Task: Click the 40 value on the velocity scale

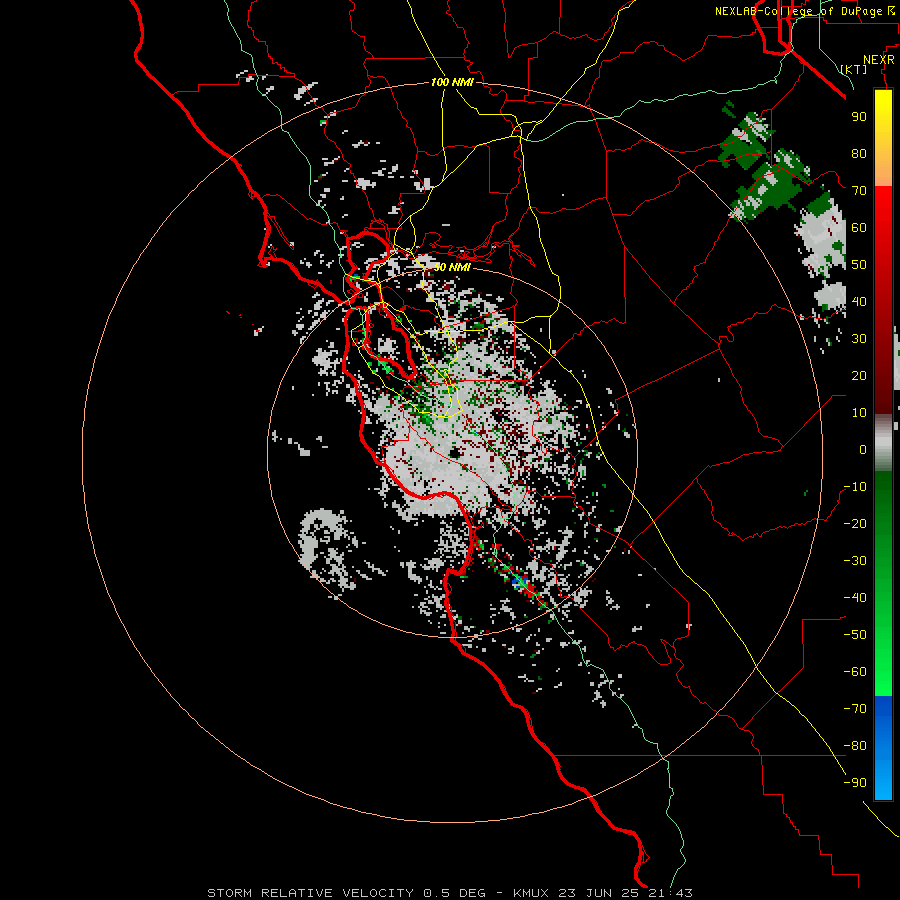Action: point(859,302)
